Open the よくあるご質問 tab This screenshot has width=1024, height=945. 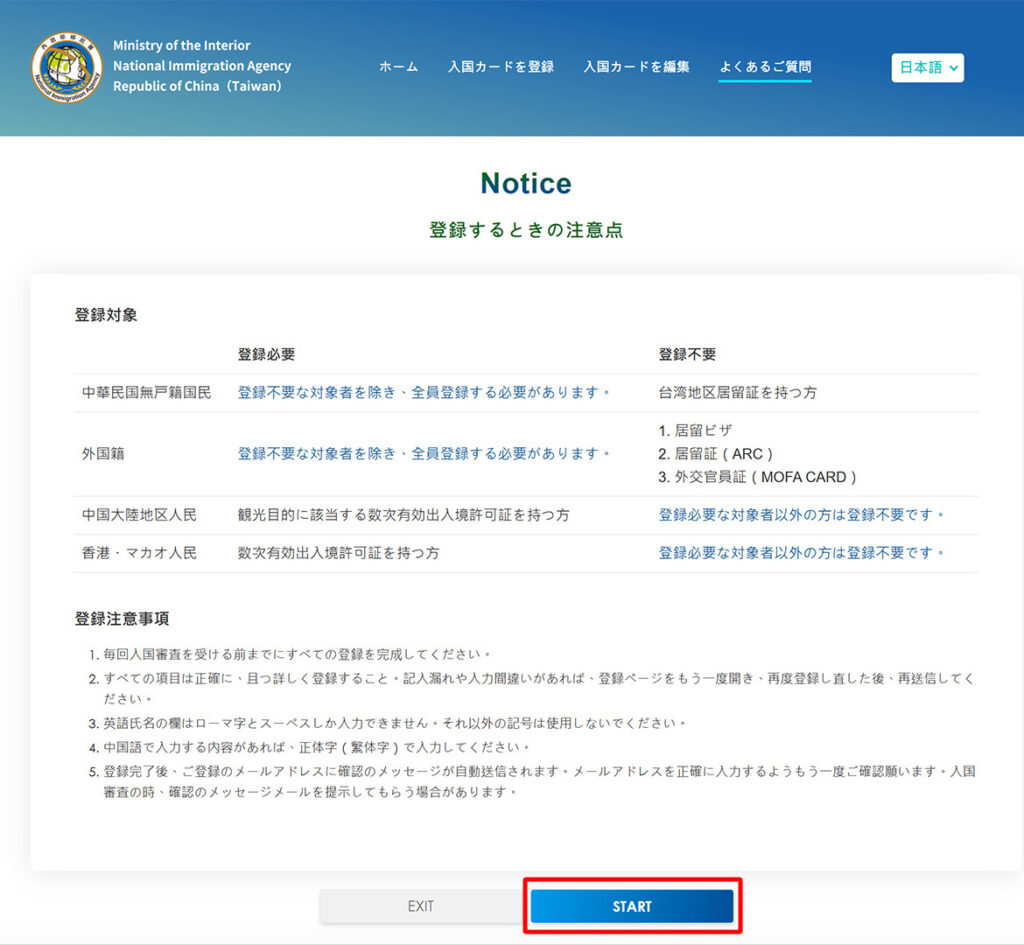[x=765, y=67]
